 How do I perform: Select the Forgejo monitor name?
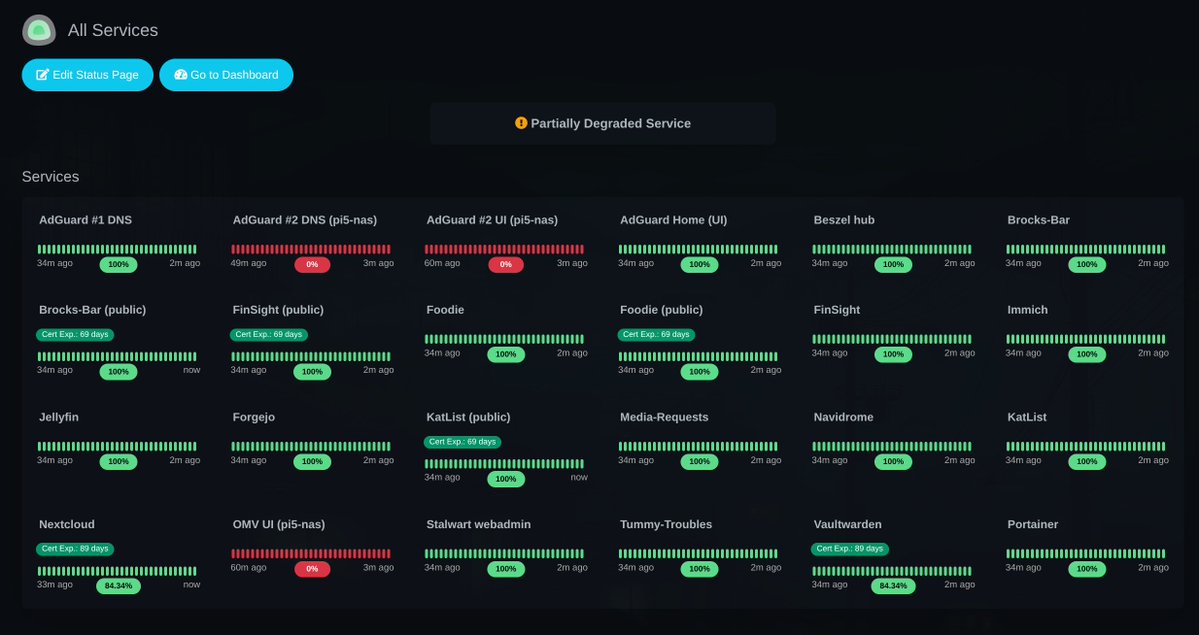(254, 417)
